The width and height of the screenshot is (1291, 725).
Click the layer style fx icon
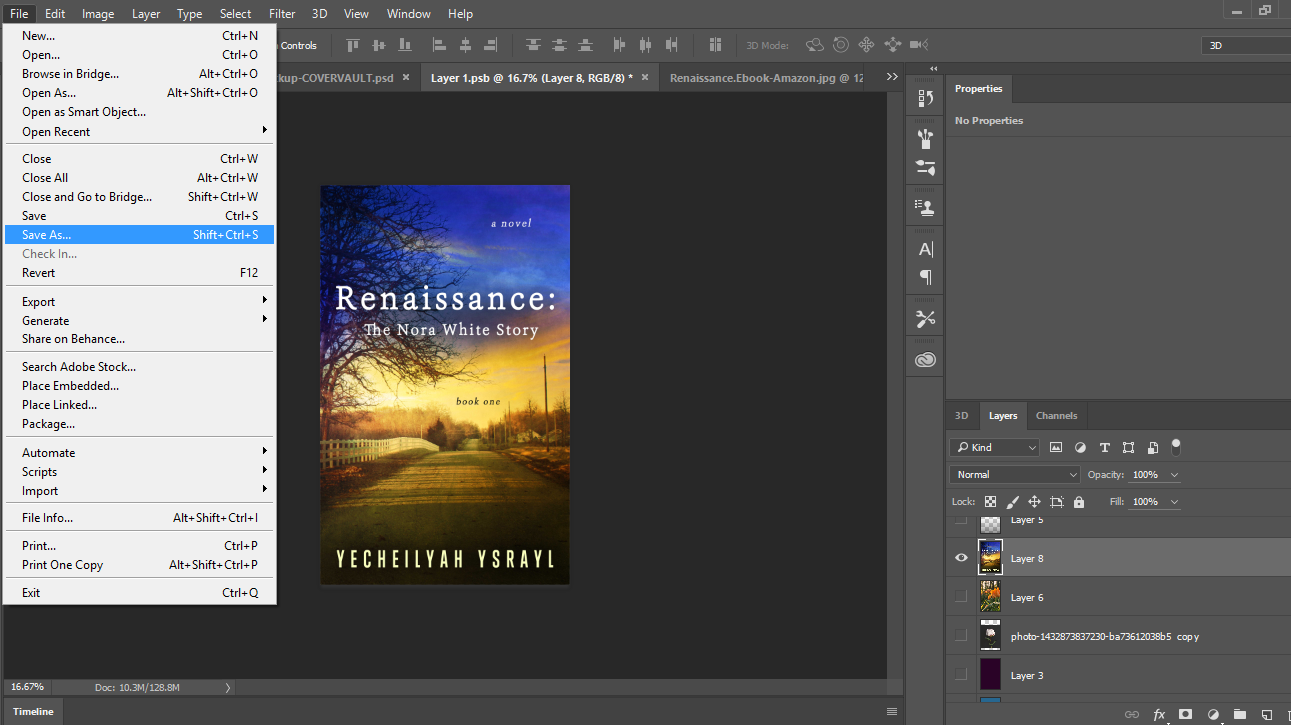[x=1159, y=714]
